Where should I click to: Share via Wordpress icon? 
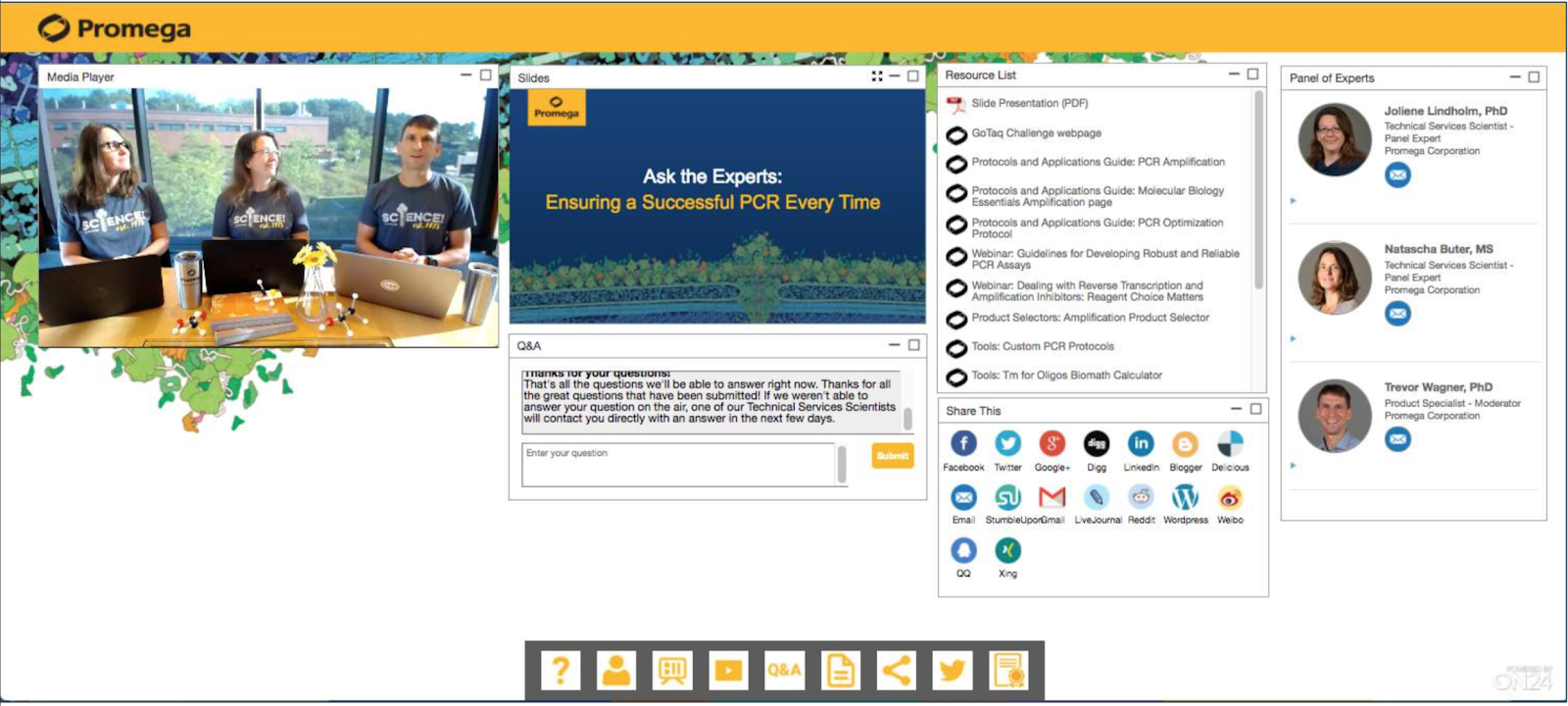pyautogui.click(x=1185, y=497)
